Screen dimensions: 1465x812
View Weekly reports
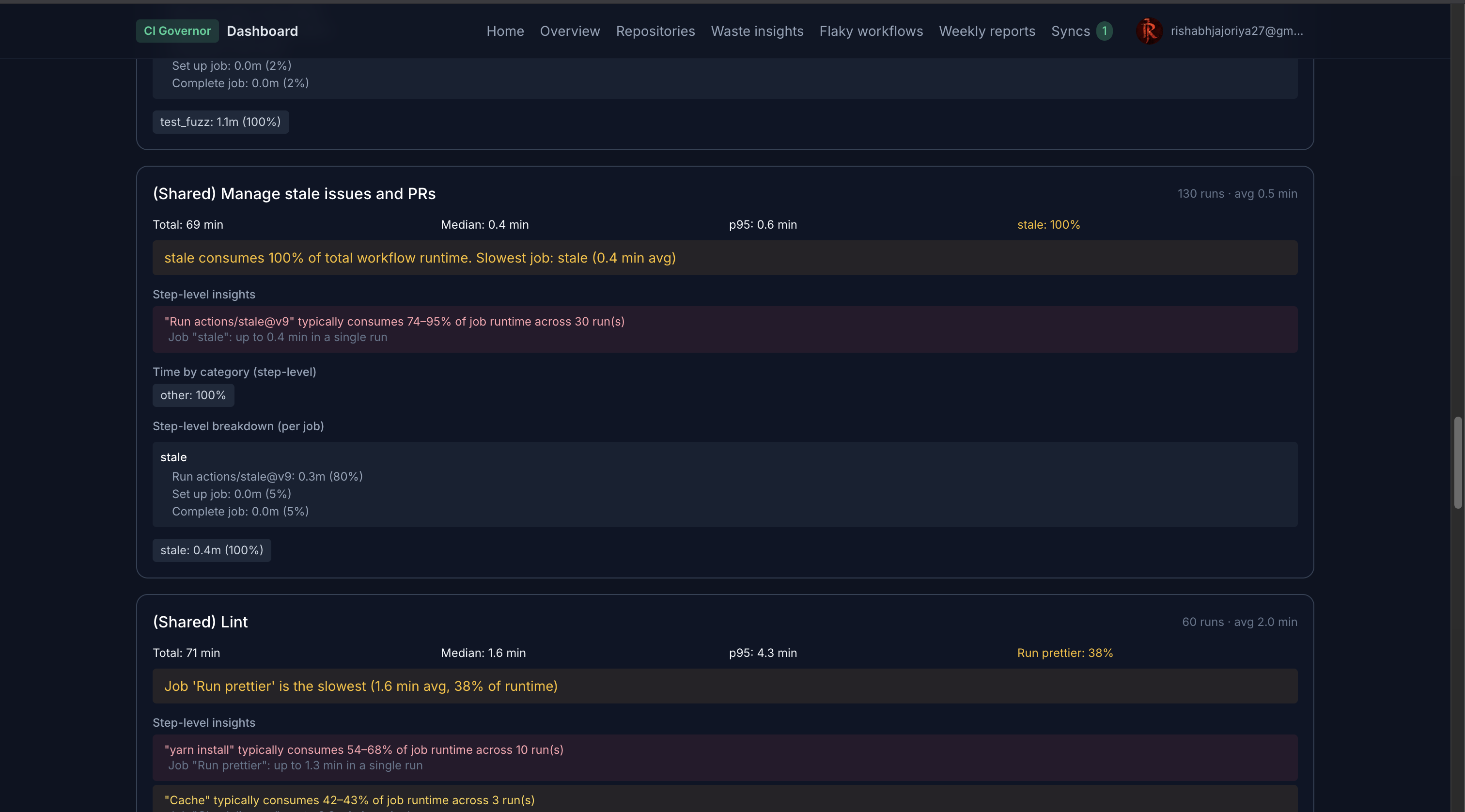pos(986,31)
